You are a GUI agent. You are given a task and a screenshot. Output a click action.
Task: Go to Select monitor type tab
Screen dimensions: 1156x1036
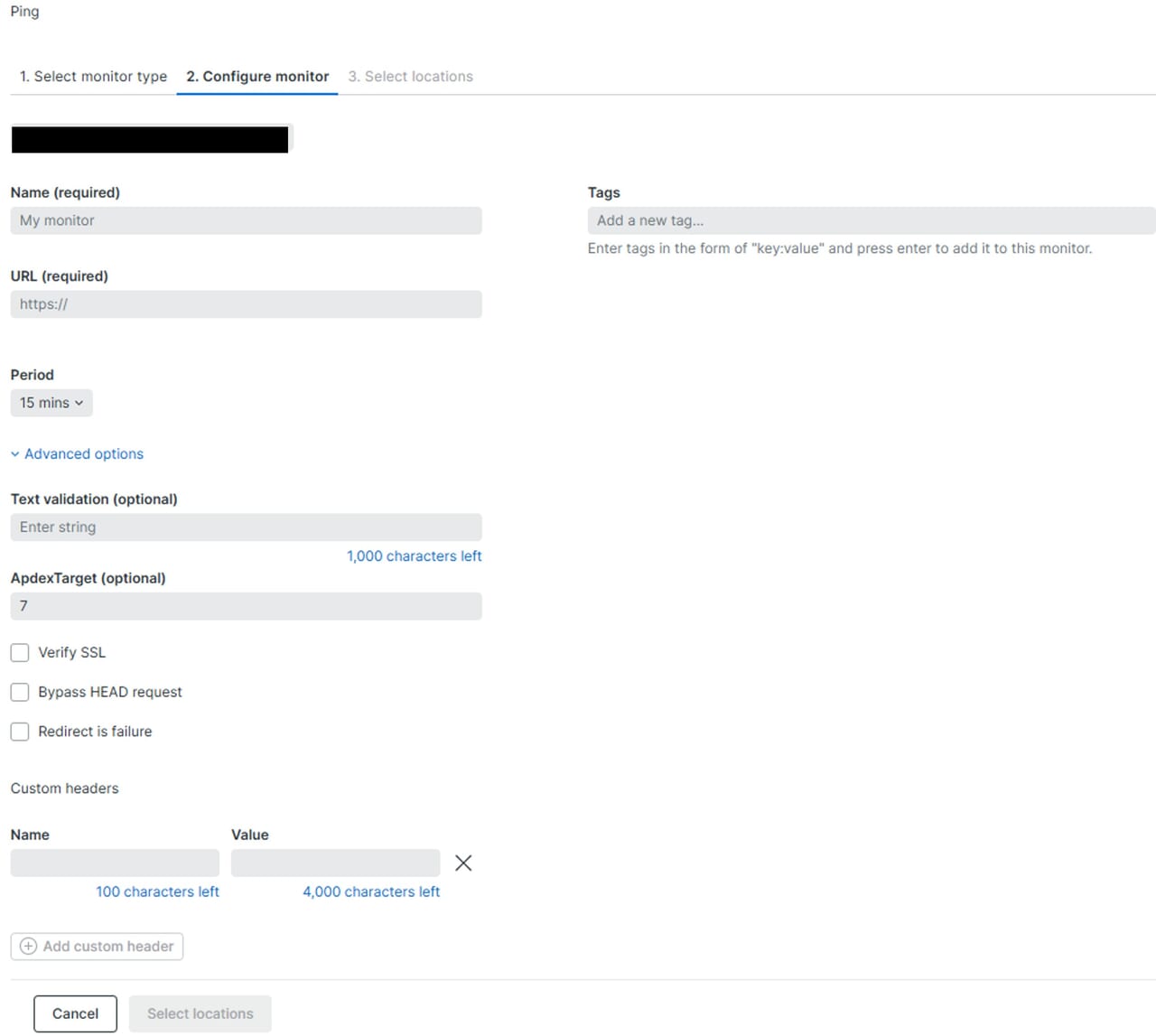[93, 77]
